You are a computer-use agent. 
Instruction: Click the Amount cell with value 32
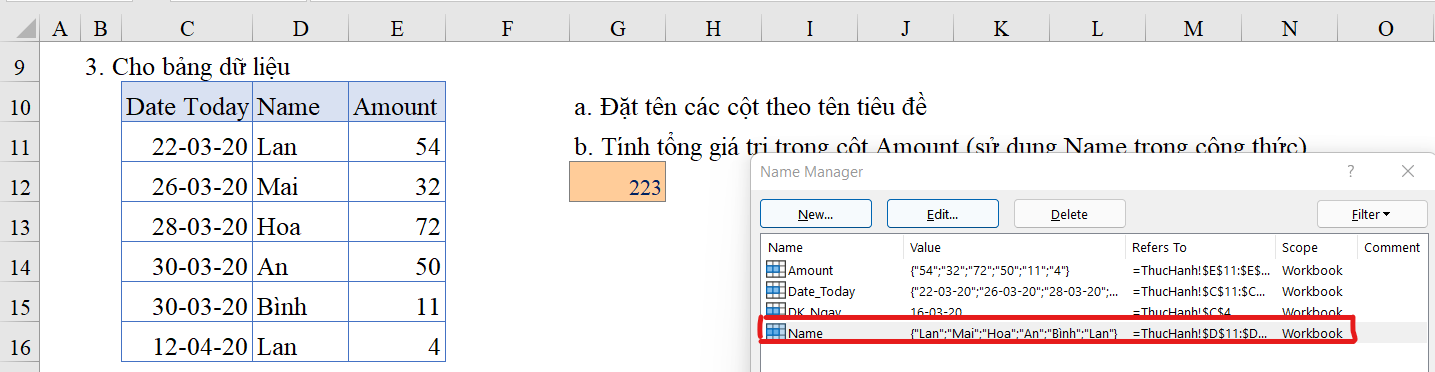[397, 186]
